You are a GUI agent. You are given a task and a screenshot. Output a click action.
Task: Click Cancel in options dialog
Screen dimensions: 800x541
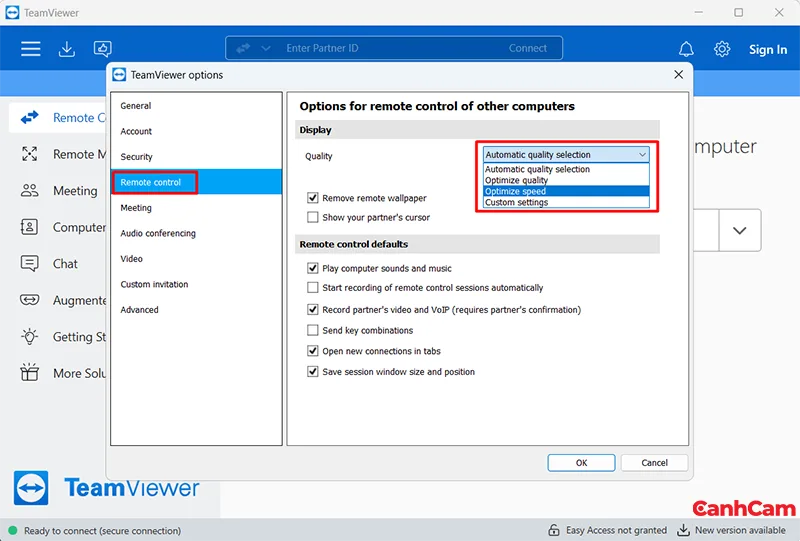click(655, 463)
